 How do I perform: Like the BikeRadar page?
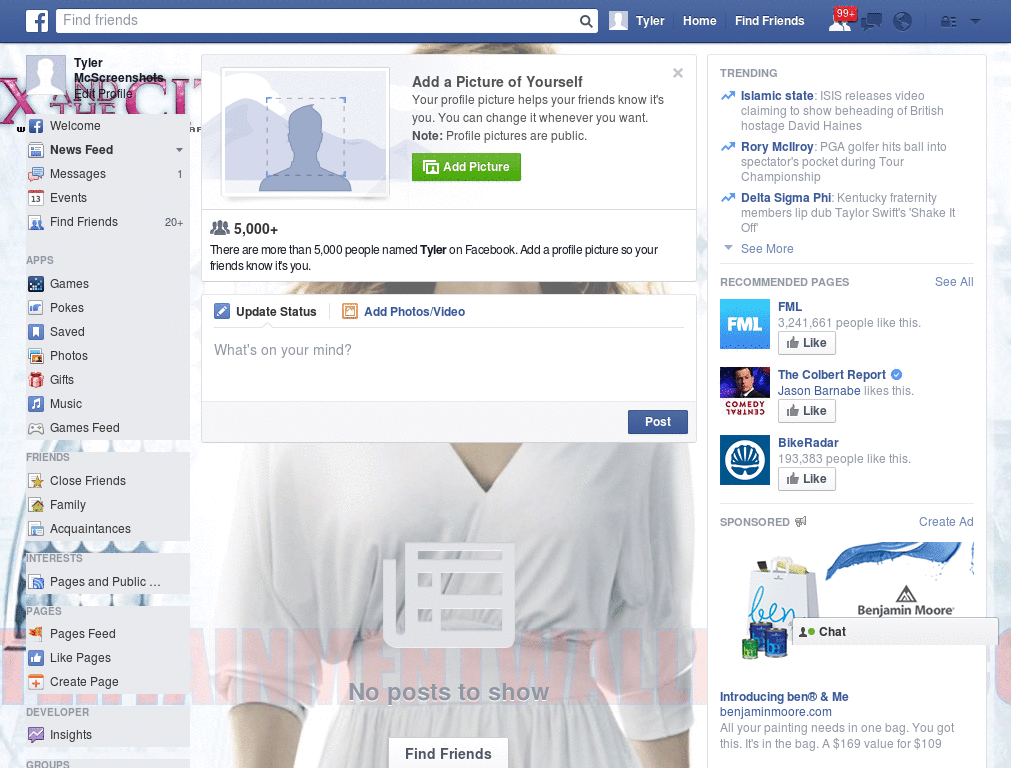click(x=807, y=479)
